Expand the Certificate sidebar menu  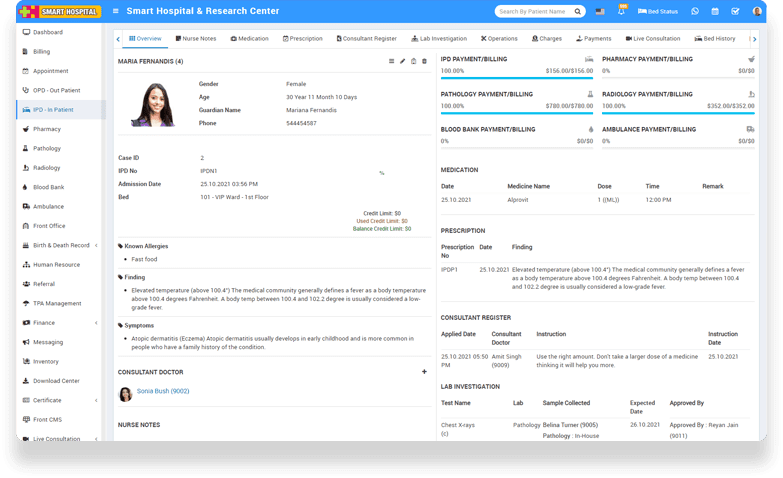coord(60,400)
